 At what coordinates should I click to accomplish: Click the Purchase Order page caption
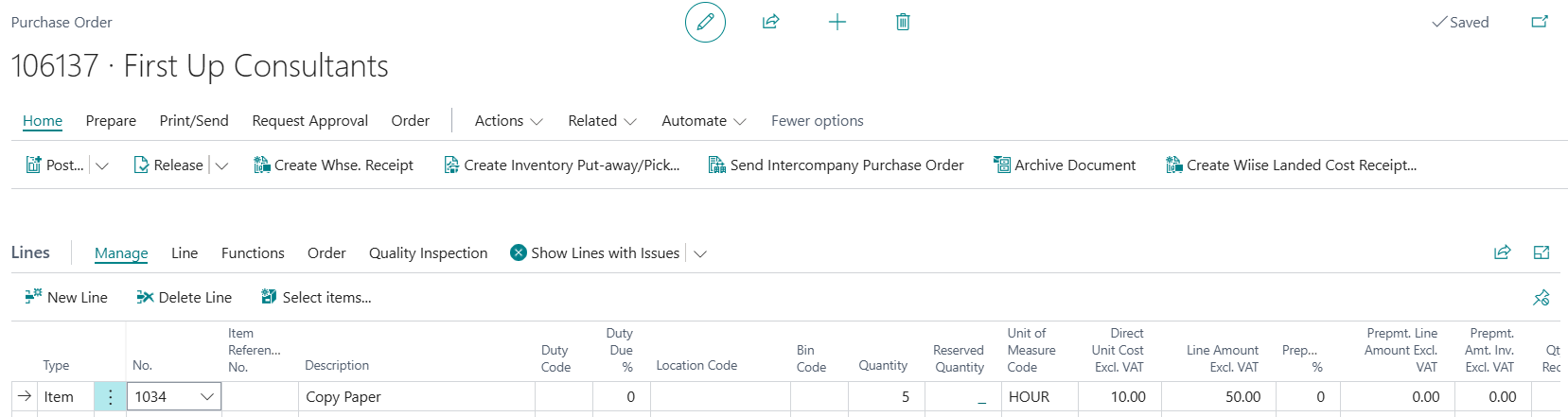(x=62, y=22)
